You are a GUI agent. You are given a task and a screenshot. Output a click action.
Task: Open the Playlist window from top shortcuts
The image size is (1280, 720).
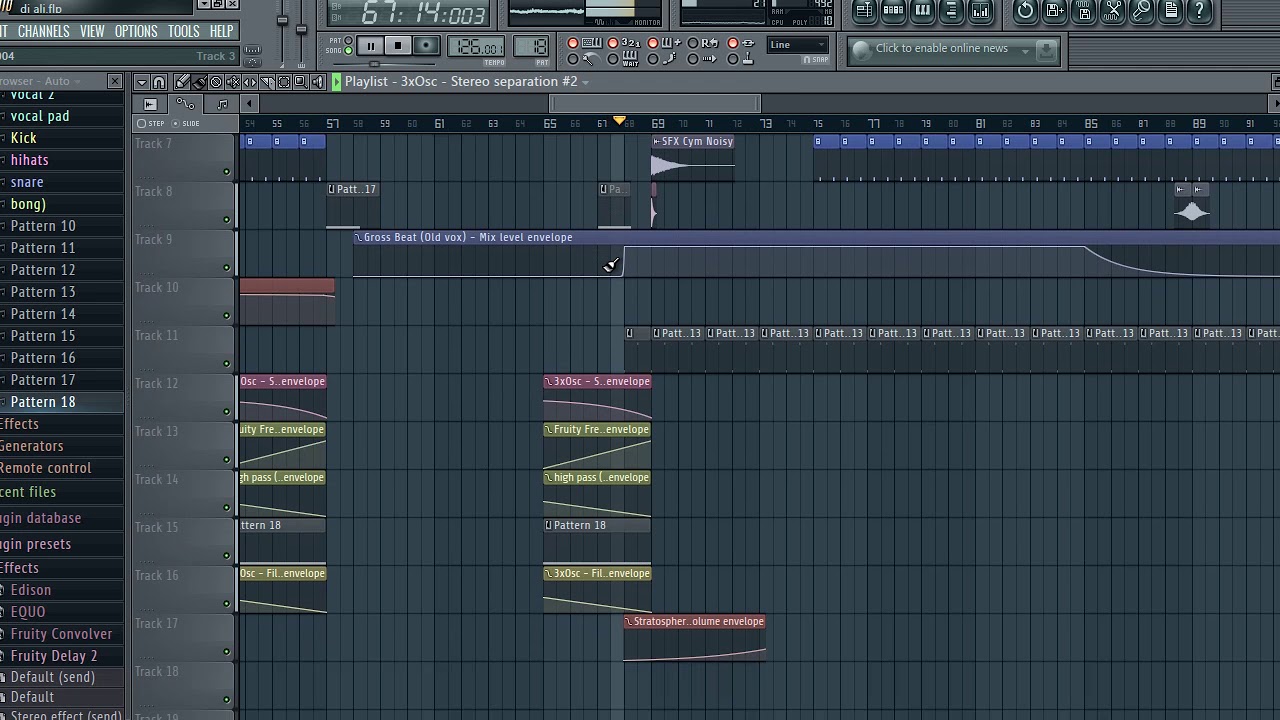pos(865,11)
